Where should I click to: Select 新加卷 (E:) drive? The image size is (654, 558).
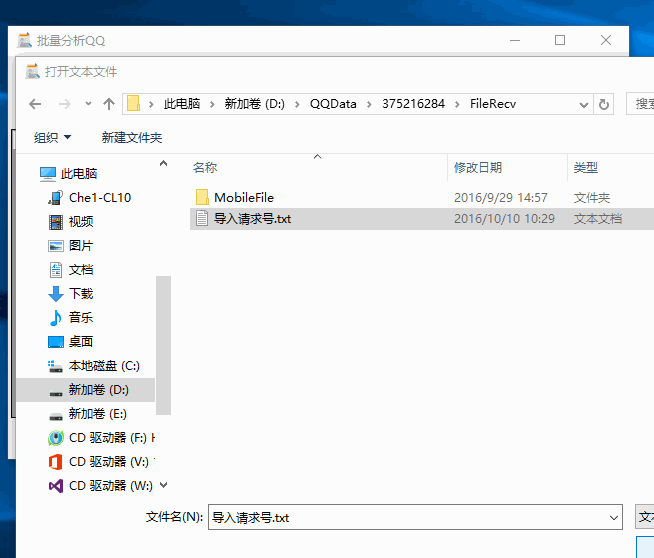pyautogui.click(x=88, y=414)
